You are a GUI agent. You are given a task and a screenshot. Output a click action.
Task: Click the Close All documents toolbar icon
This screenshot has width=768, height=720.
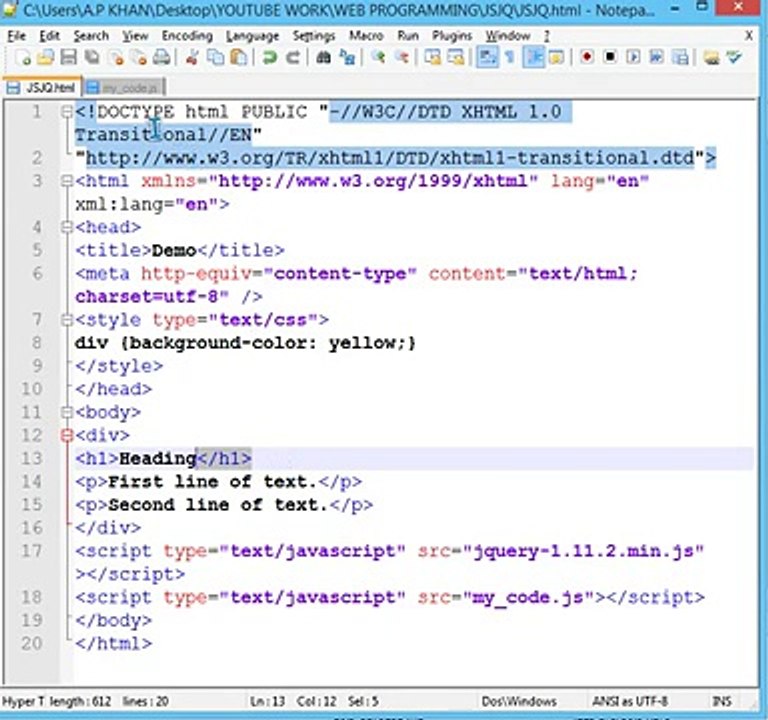pos(139,58)
